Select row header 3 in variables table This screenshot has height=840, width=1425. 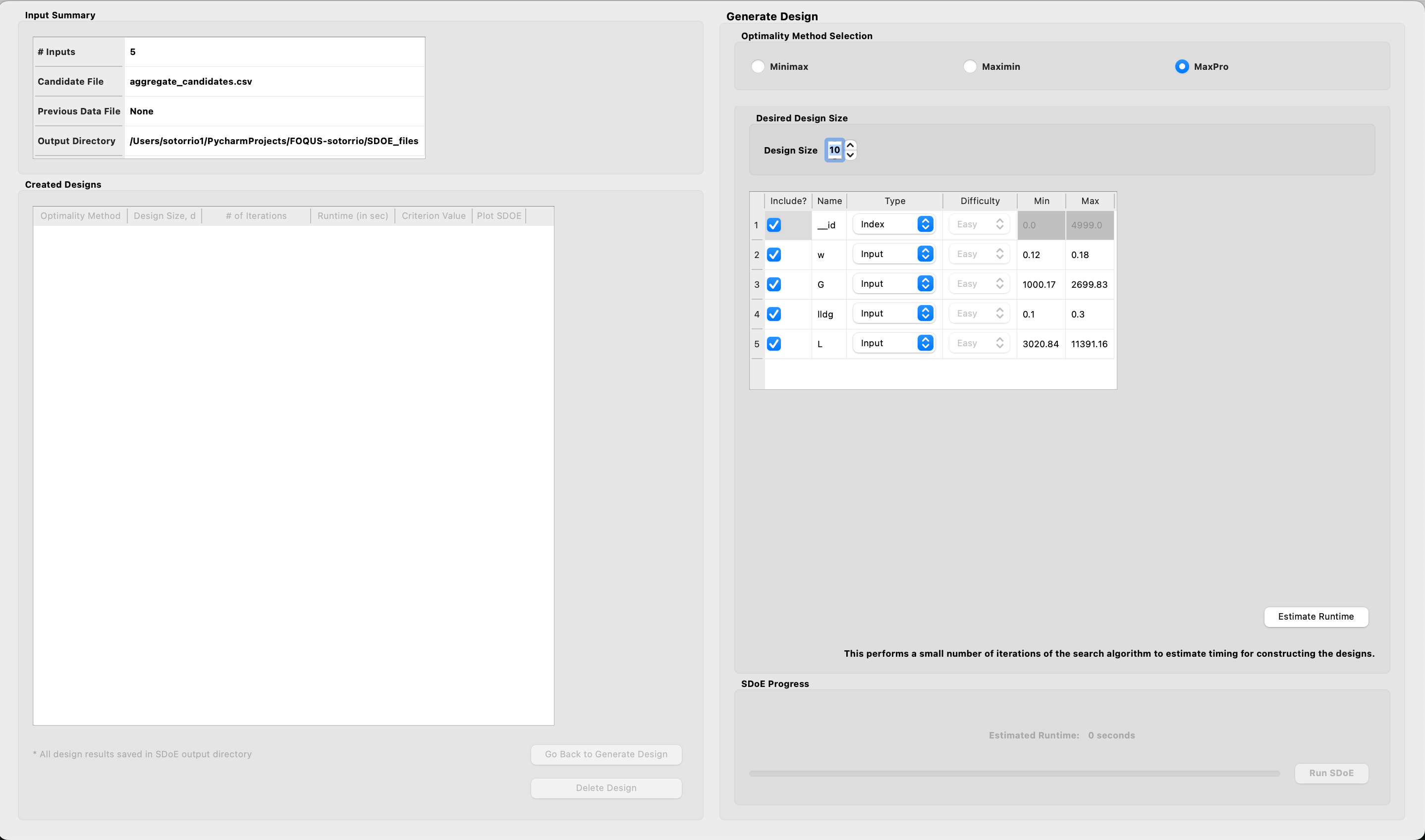757,285
